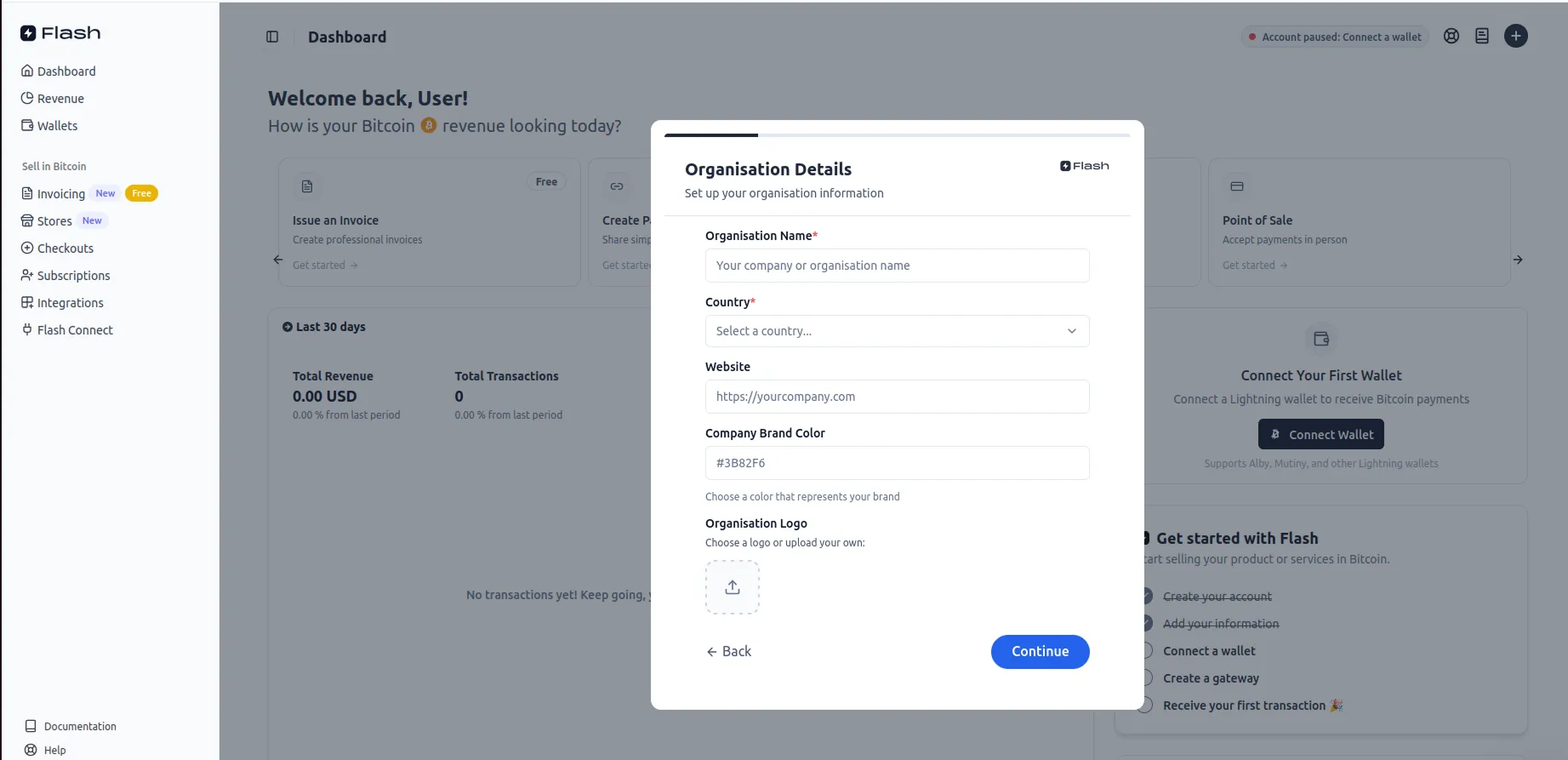1568x760 pixels.
Task: Click the Company Brand Color field
Action: (x=897, y=463)
